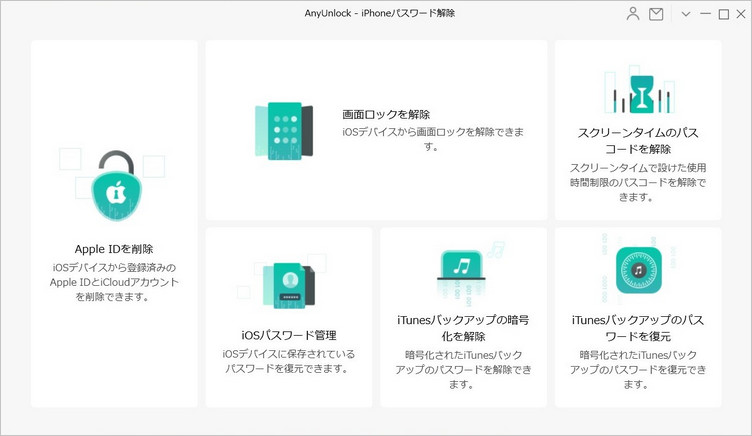Image resolution: width=752 pixels, height=436 pixels.
Task: Click the description under 'iTunesバックアップのパスワードを復元'
Action: point(638,369)
